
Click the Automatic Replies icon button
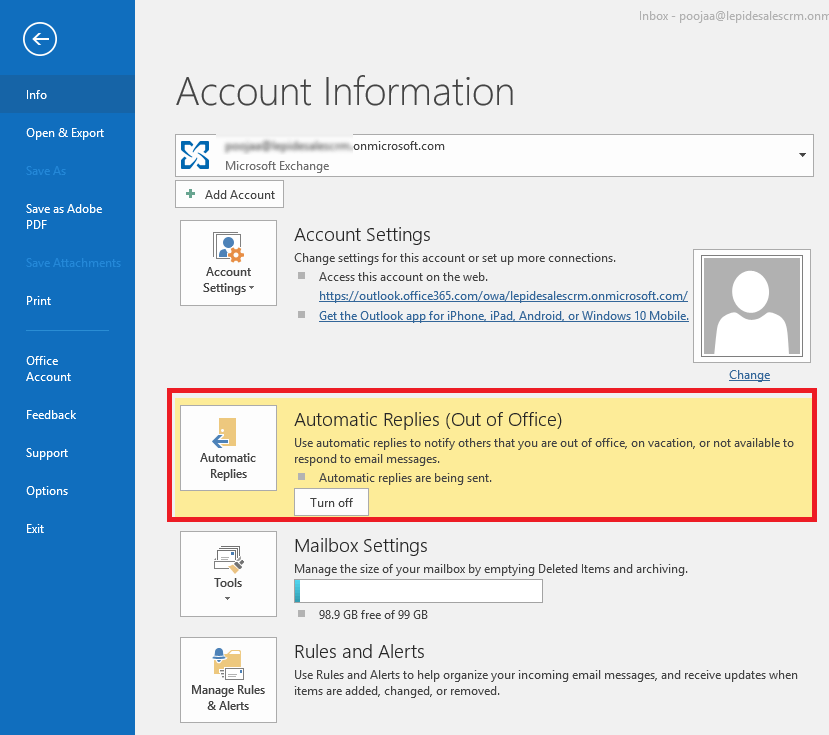(x=228, y=447)
